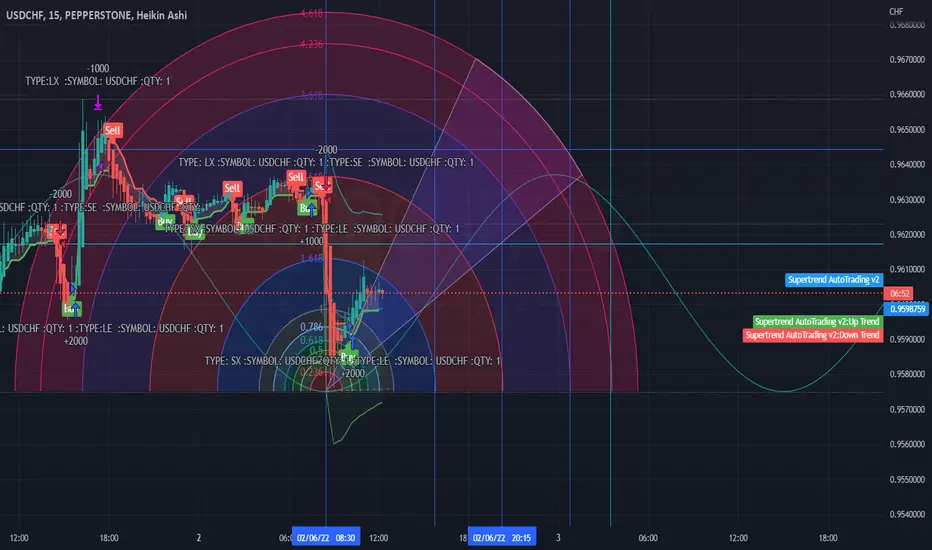Click the 1.618 Fibonacci arc level label
This screenshot has width=932, height=550.
click(311, 258)
